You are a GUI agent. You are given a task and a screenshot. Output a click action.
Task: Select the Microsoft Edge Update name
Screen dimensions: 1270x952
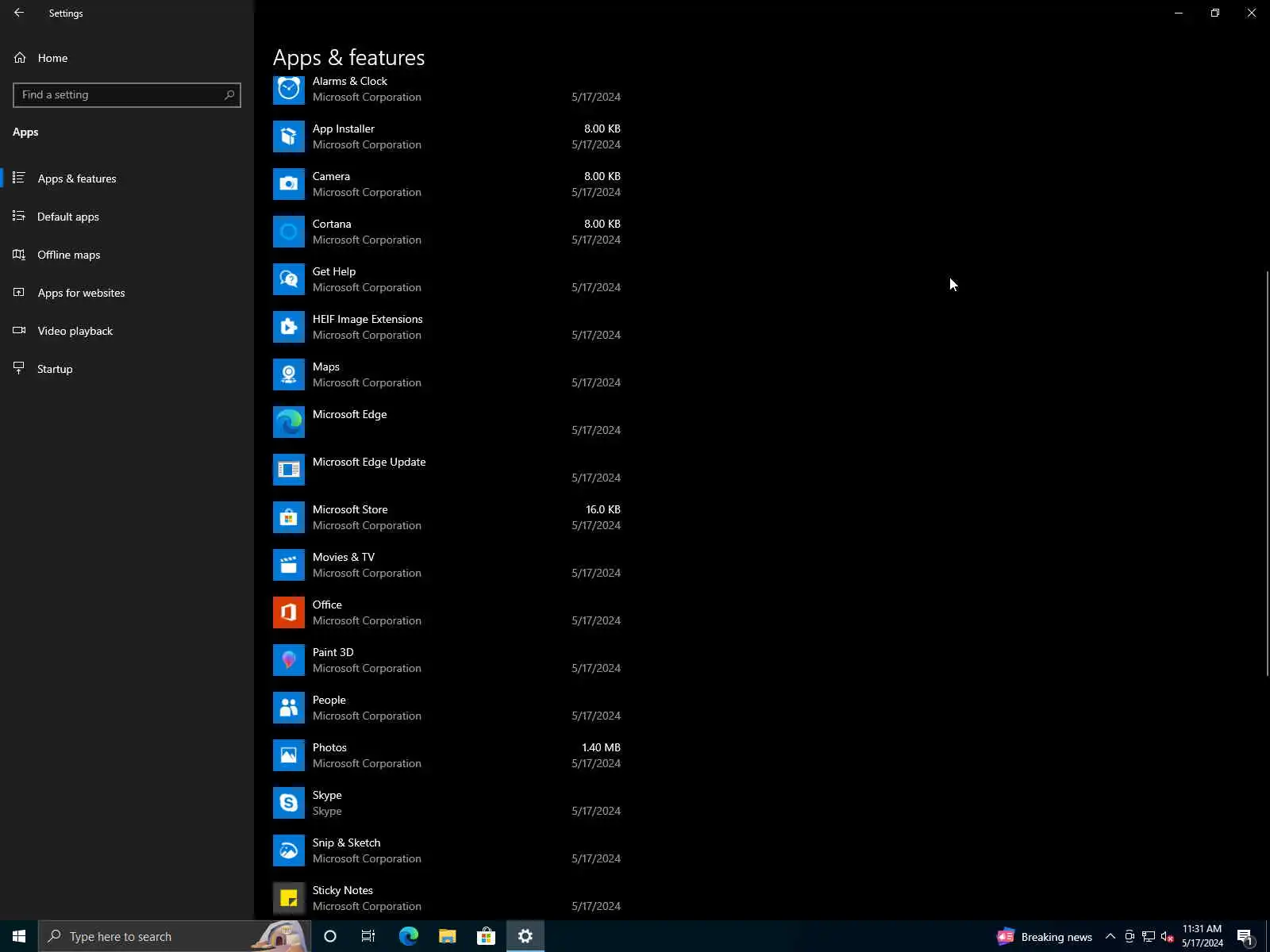click(x=369, y=462)
